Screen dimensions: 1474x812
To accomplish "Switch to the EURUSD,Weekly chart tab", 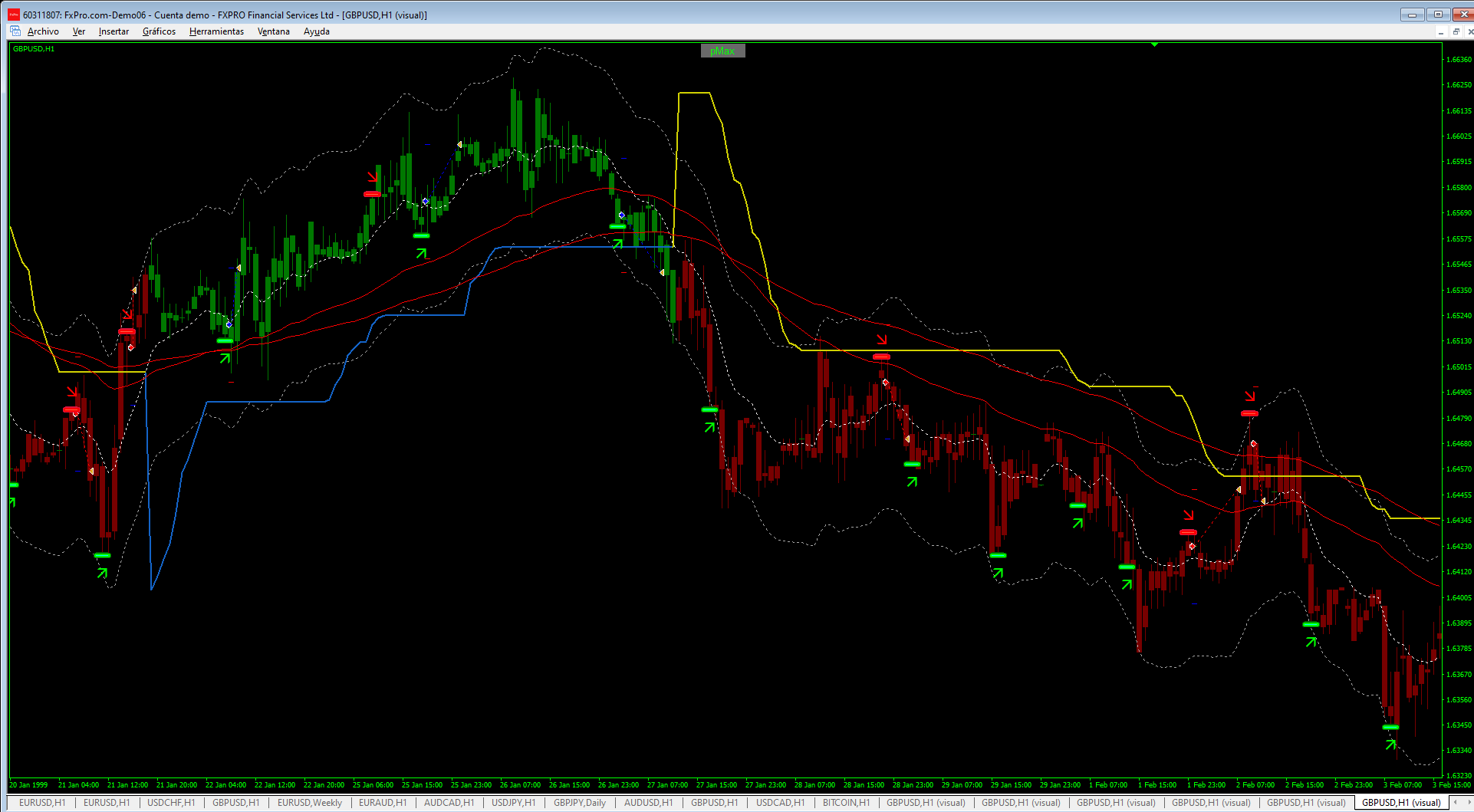I will coord(310,803).
